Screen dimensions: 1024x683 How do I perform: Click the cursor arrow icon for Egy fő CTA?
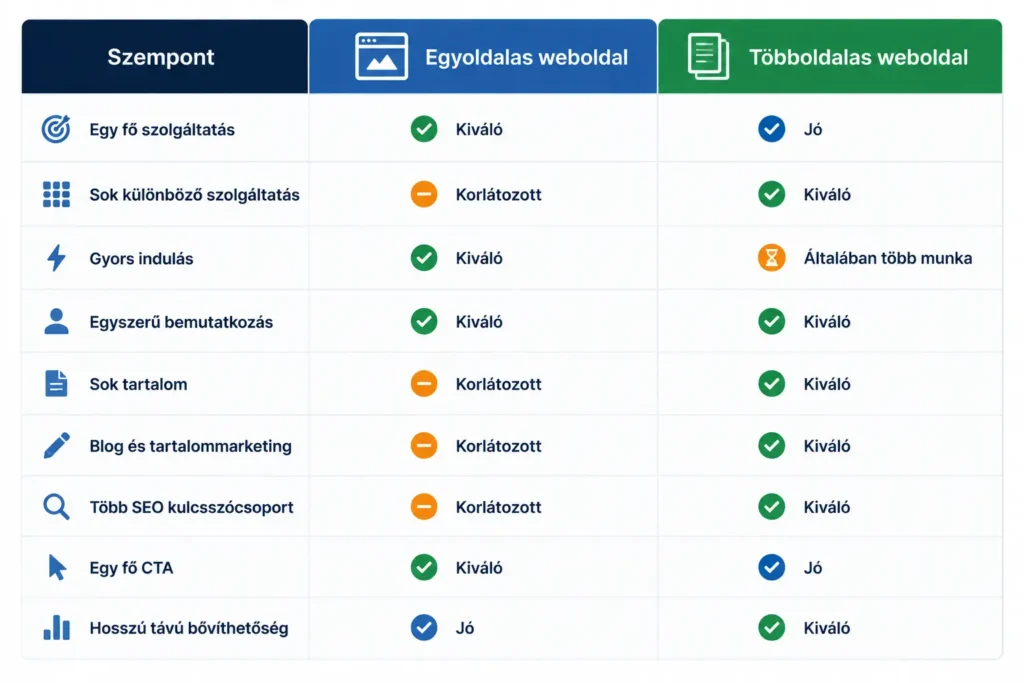coord(57,567)
